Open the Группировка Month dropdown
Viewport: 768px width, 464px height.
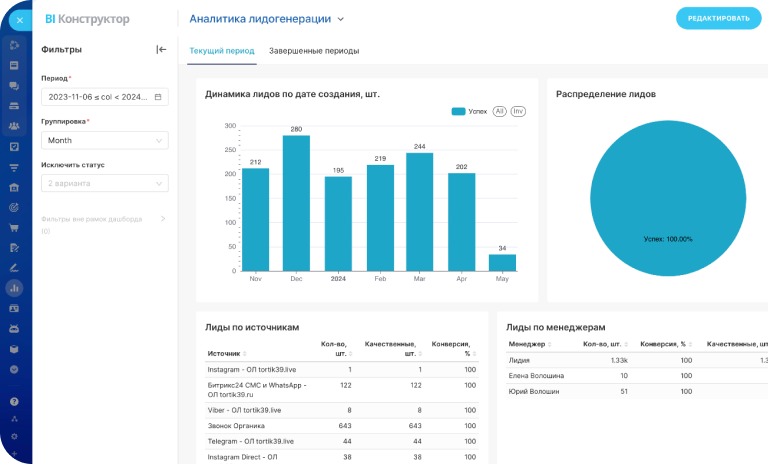point(105,141)
